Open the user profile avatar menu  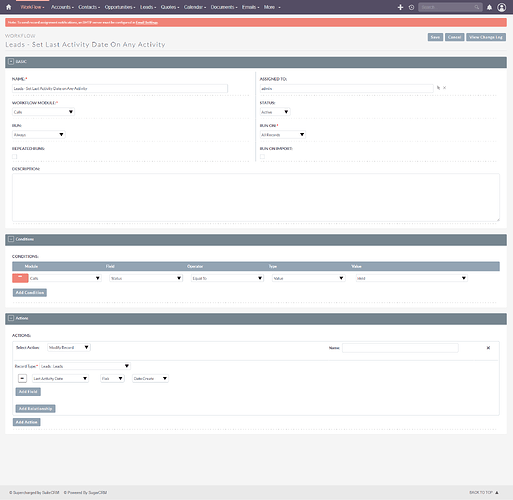[501, 7]
